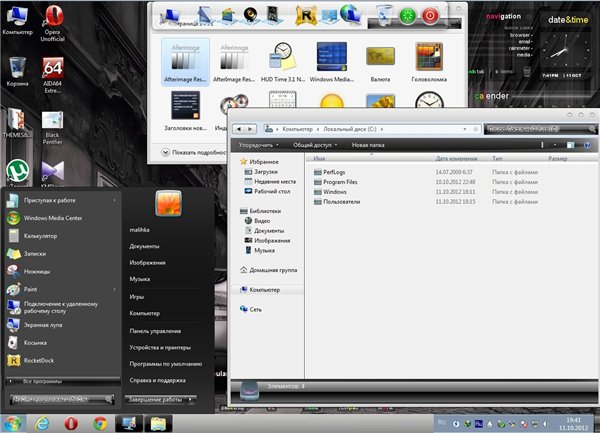600x433 pixels.
Task: Select the Program Files folder
Action: pos(340,181)
